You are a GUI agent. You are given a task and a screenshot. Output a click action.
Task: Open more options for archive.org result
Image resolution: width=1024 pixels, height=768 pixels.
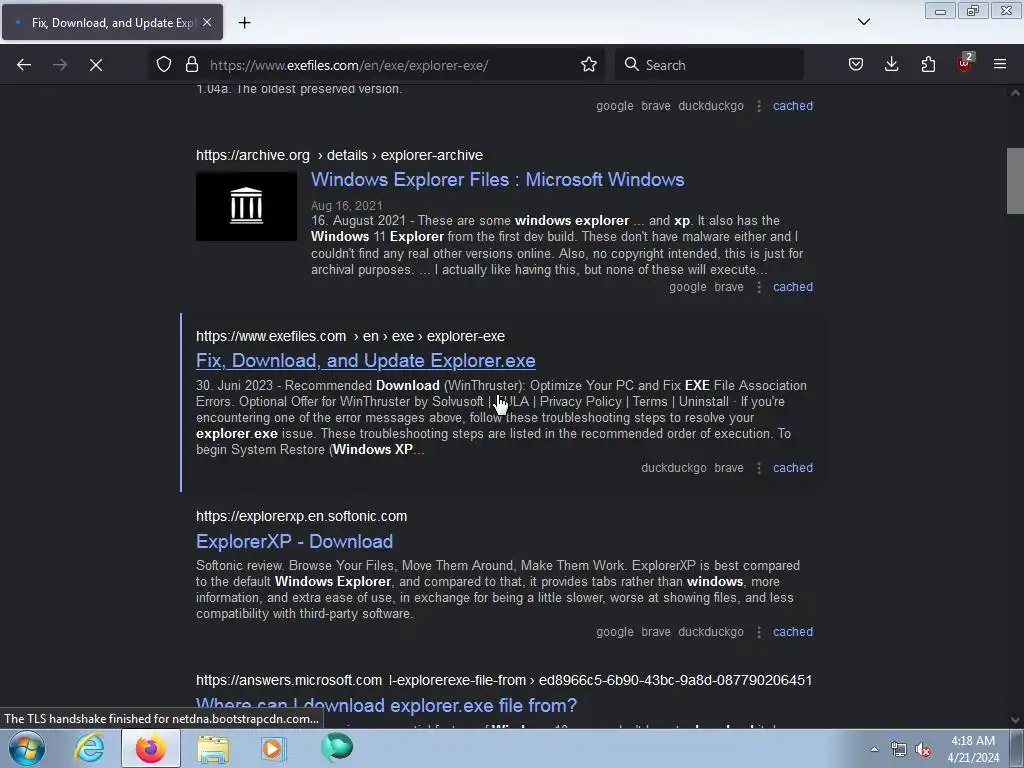click(759, 287)
